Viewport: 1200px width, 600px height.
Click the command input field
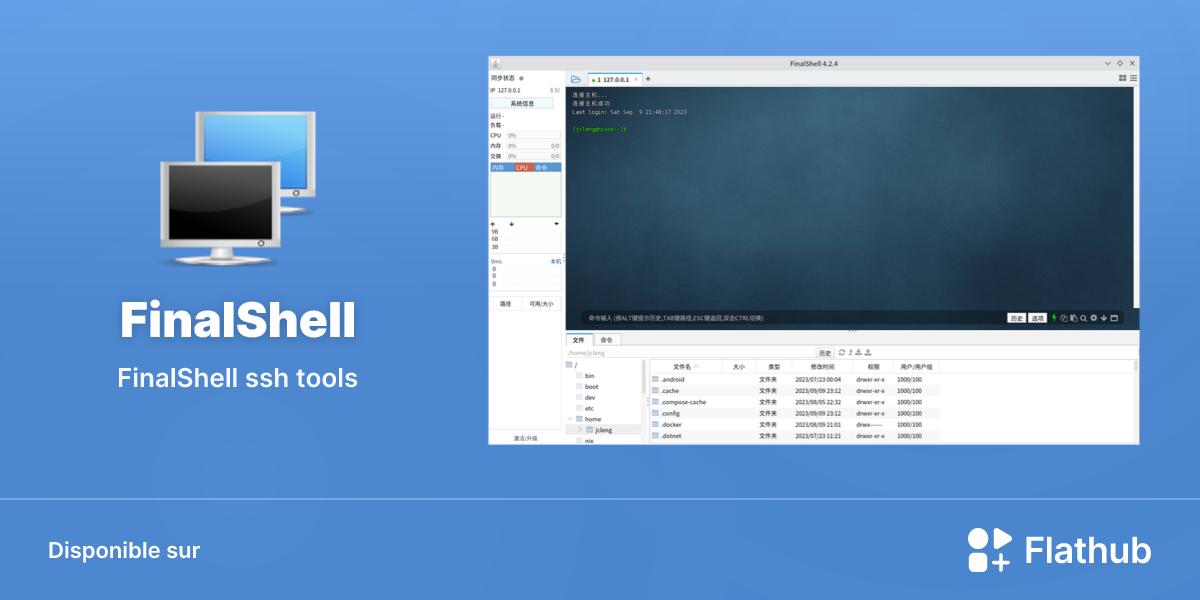click(795, 318)
